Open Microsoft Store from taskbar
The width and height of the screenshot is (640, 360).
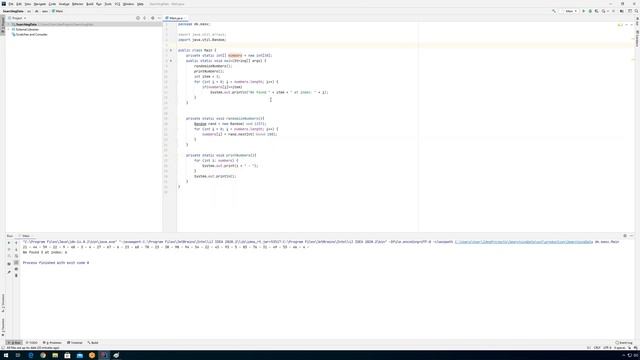click(67, 356)
